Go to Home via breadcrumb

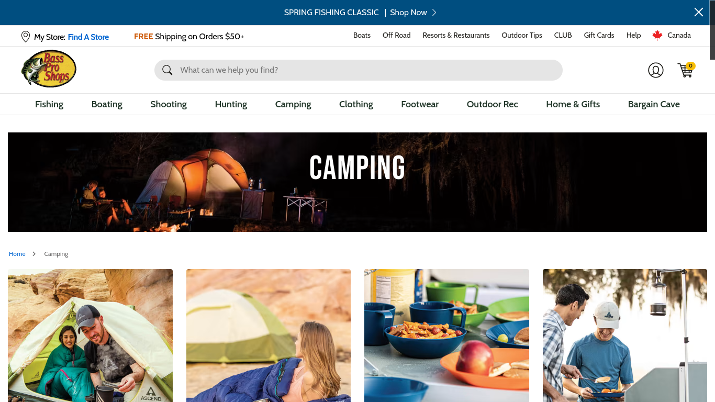coord(17,254)
